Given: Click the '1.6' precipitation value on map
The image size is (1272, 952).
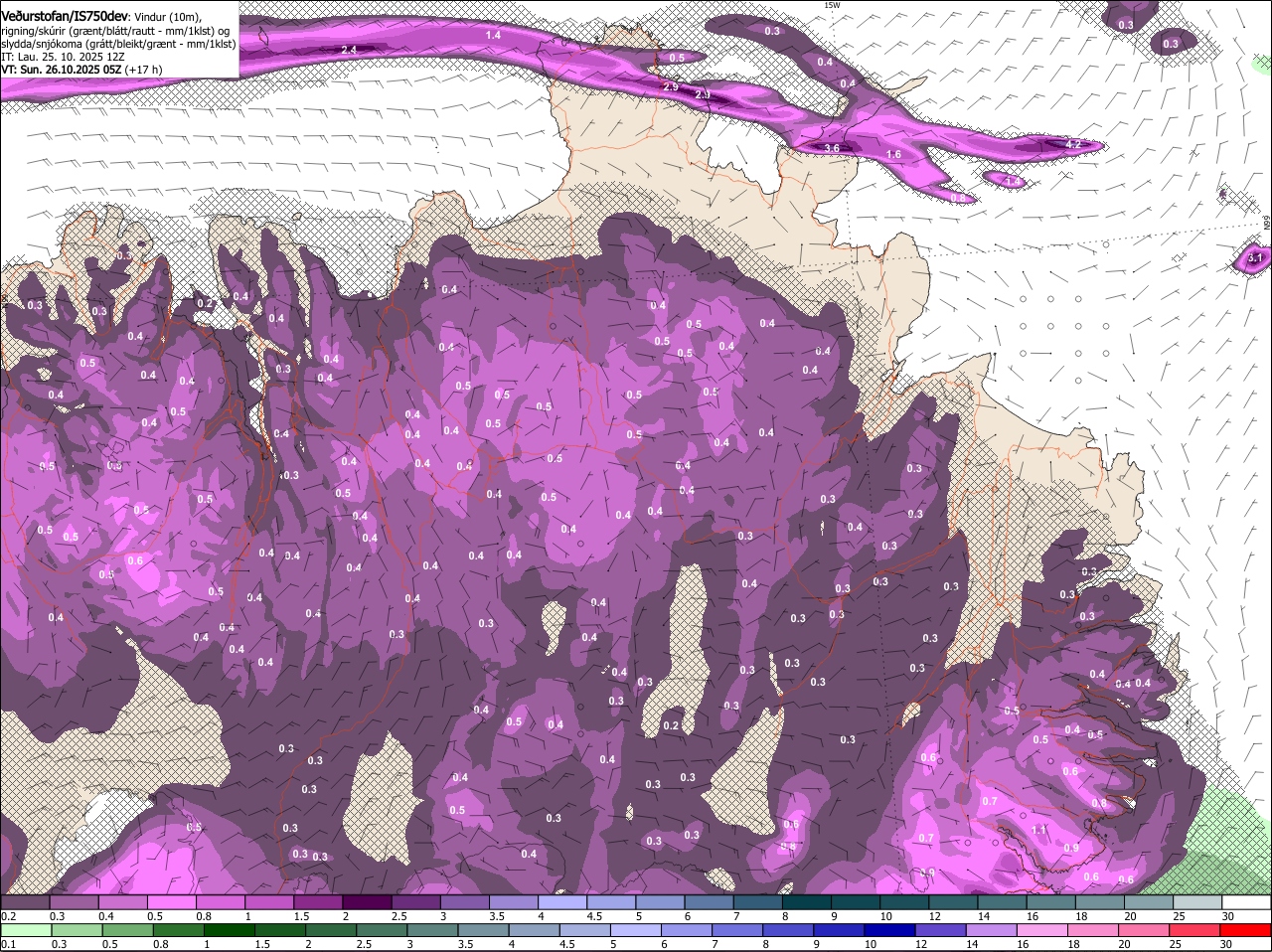Looking at the screenshot, I should 893,155.
